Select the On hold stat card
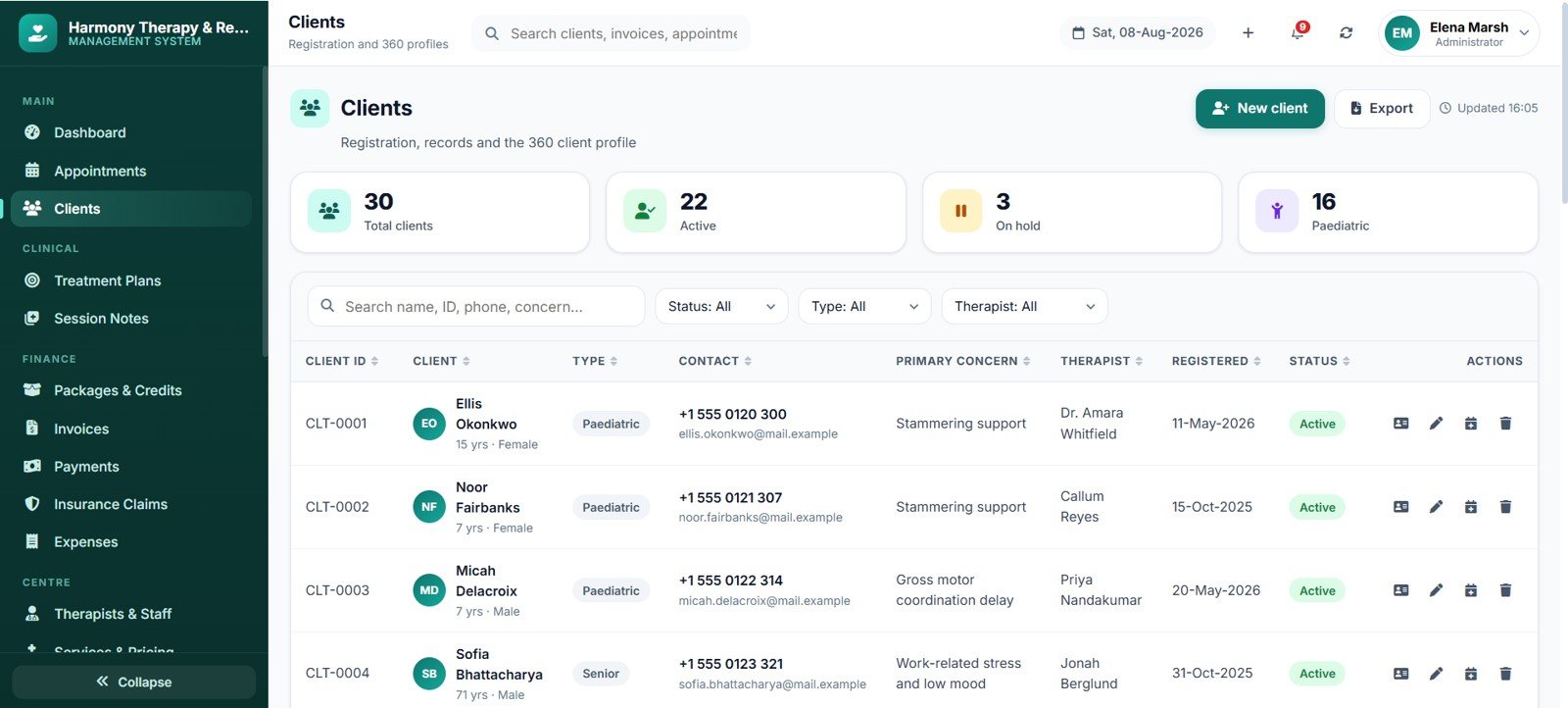Image resolution: width=1568 pixels, height=708 pixels. pos(1072,213)
